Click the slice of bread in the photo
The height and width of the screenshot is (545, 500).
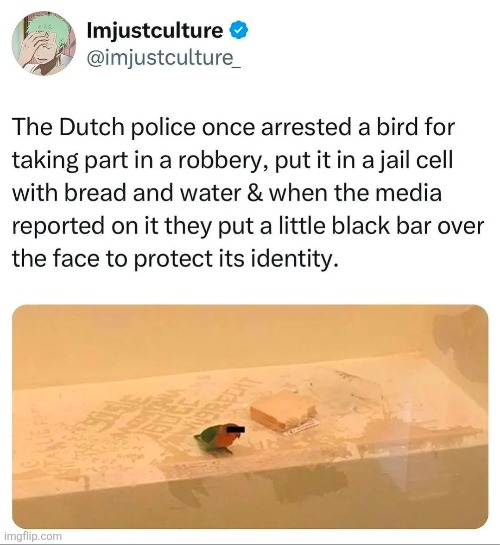282,410
